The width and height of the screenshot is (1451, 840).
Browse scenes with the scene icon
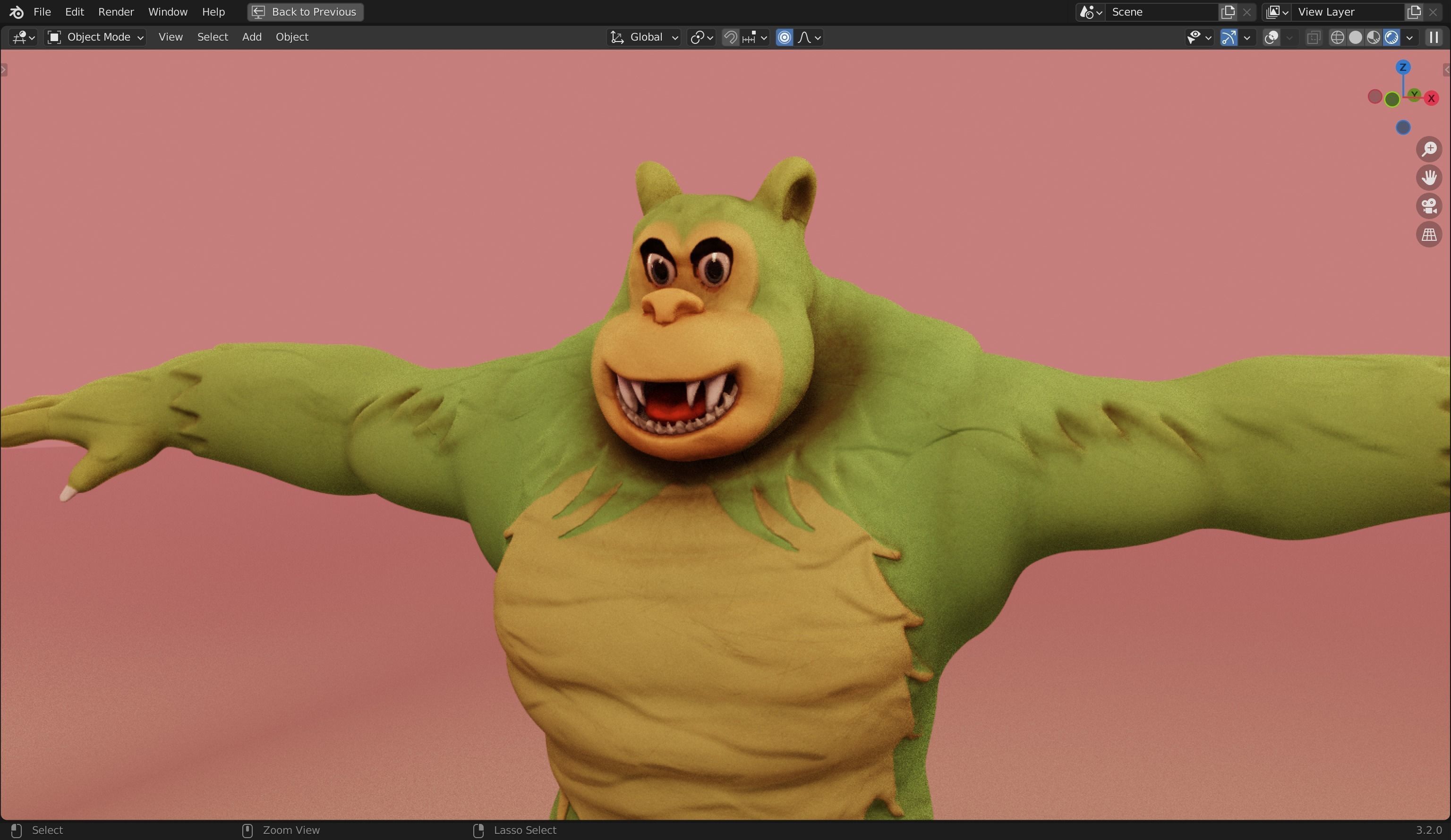tap(1091, 12)
